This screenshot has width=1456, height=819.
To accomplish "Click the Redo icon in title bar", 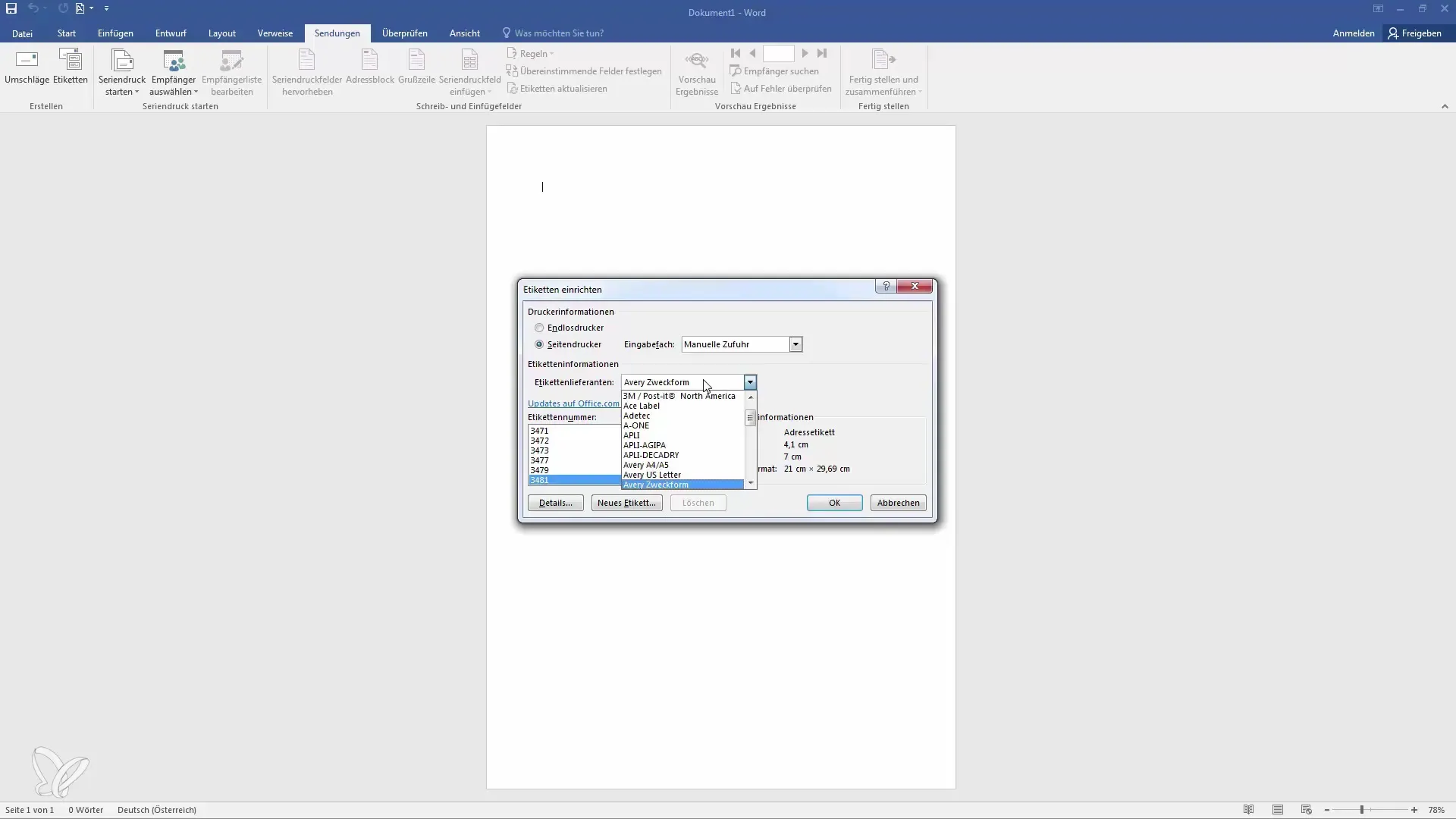I will 63,9.
